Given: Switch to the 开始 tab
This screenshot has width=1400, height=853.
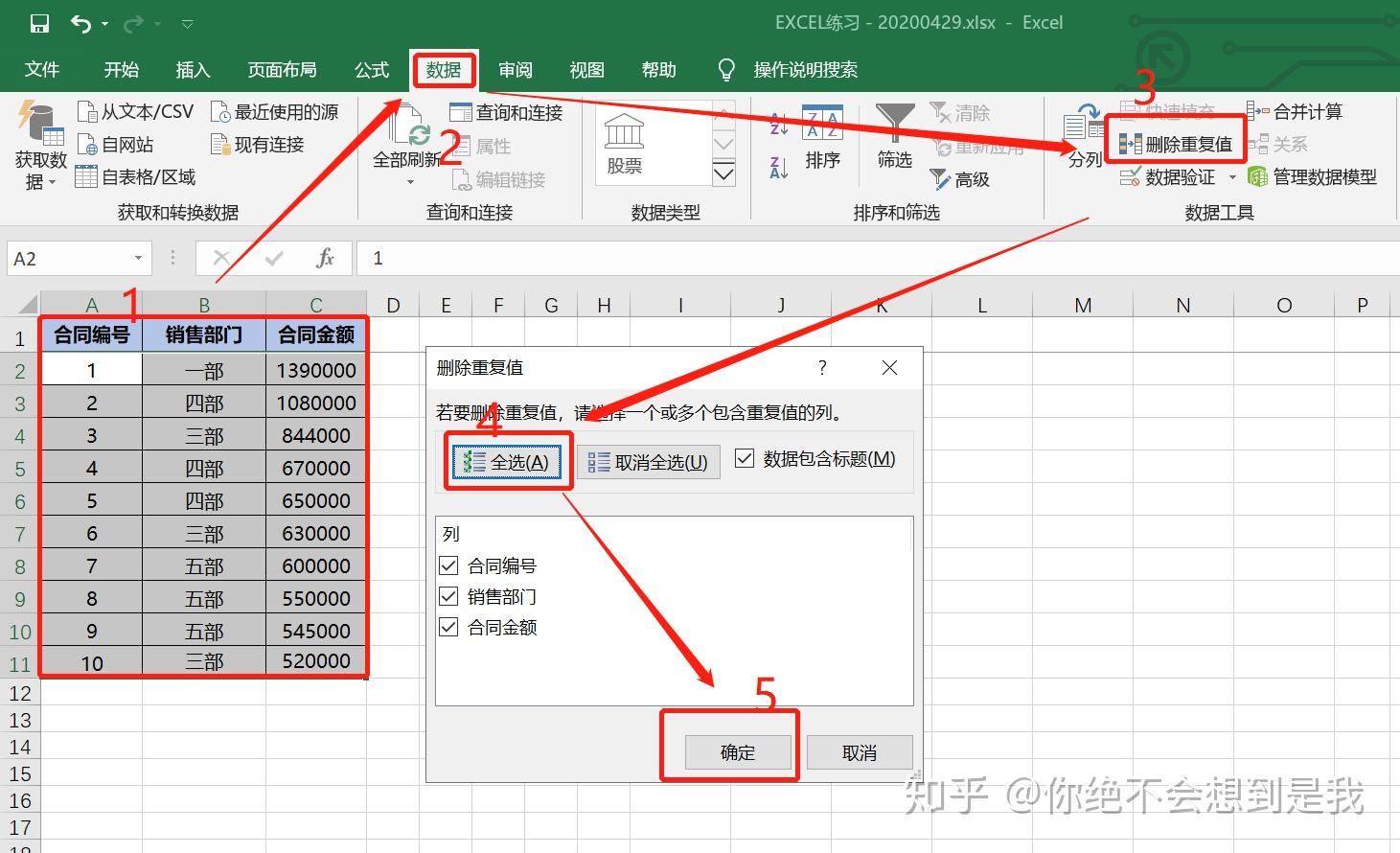Looking at the screenshot, I should click(x=122, y=69).
